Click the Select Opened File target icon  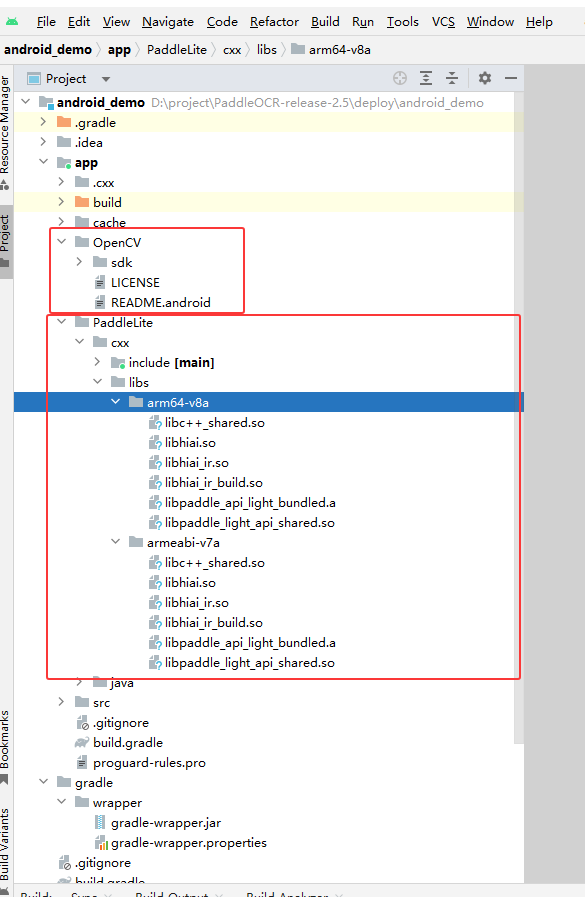pos(400,78)
